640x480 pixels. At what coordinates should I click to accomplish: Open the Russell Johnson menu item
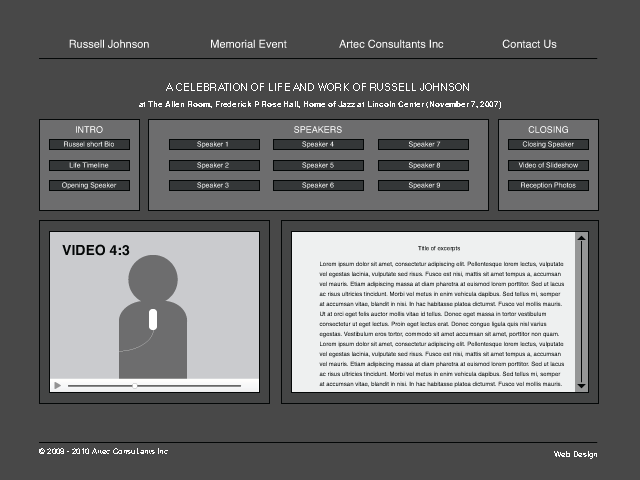click(109, 44)
